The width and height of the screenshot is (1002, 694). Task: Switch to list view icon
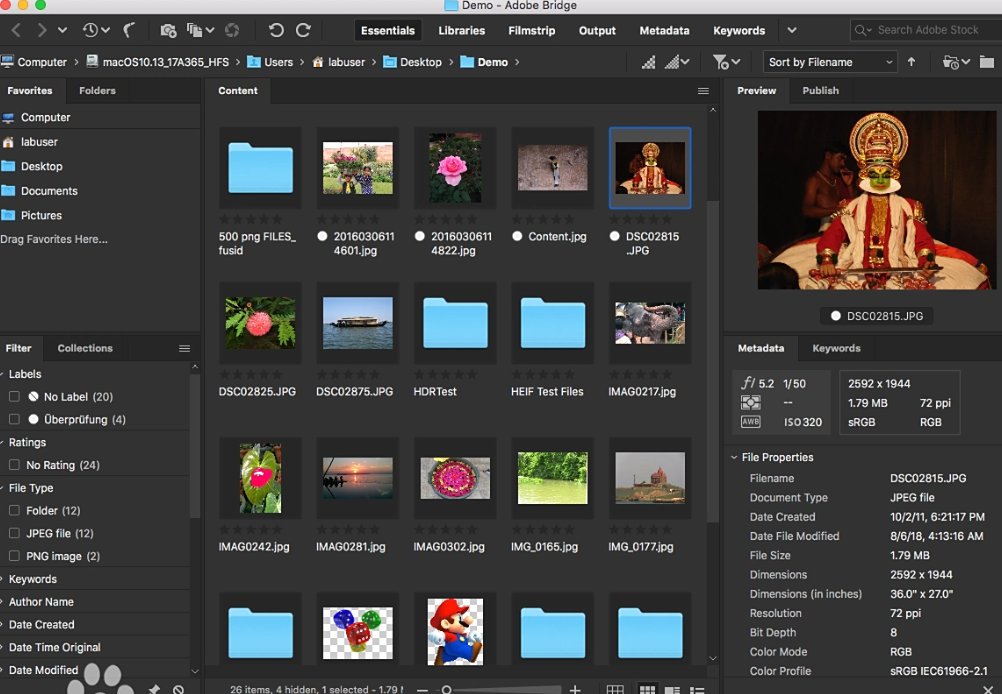(697, 689)
